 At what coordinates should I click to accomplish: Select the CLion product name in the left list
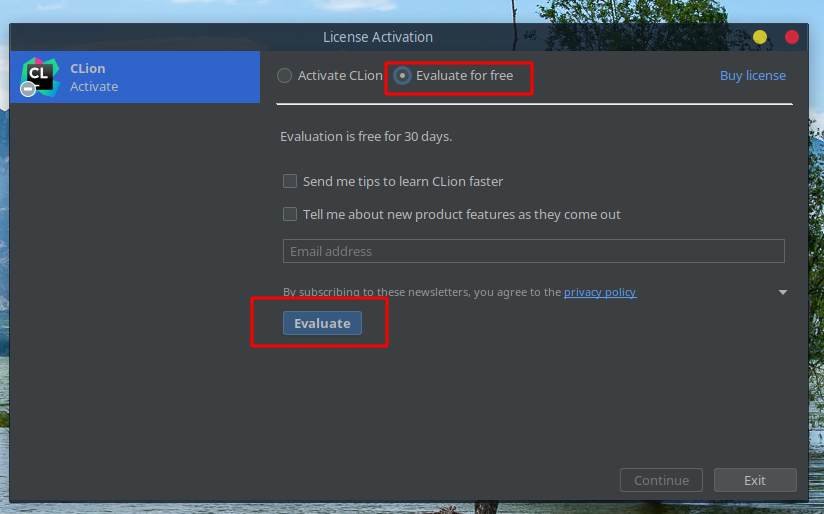point(88,69)
